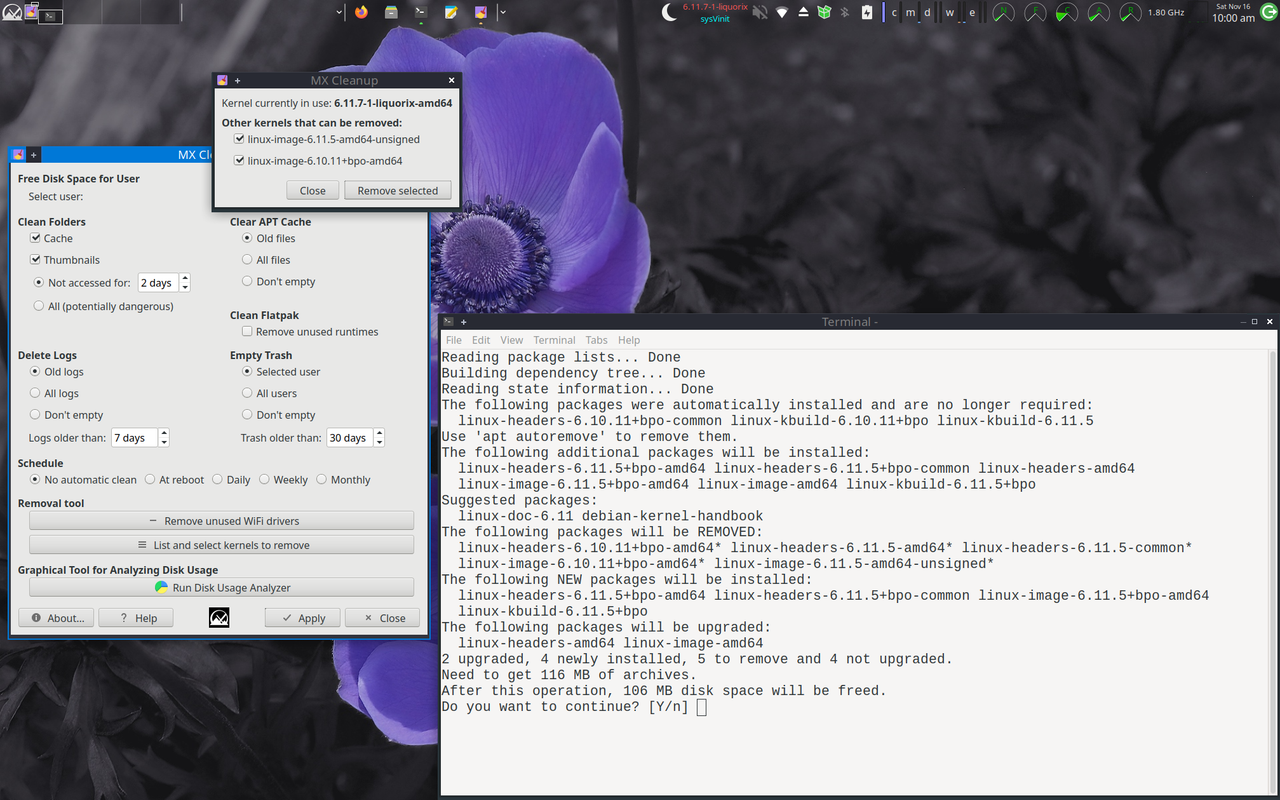The height and width of the screenshot is (800, 1280).
Task: Click the MX Cleanup logo between Help and Apply
Action: click(x=218, y=617)
